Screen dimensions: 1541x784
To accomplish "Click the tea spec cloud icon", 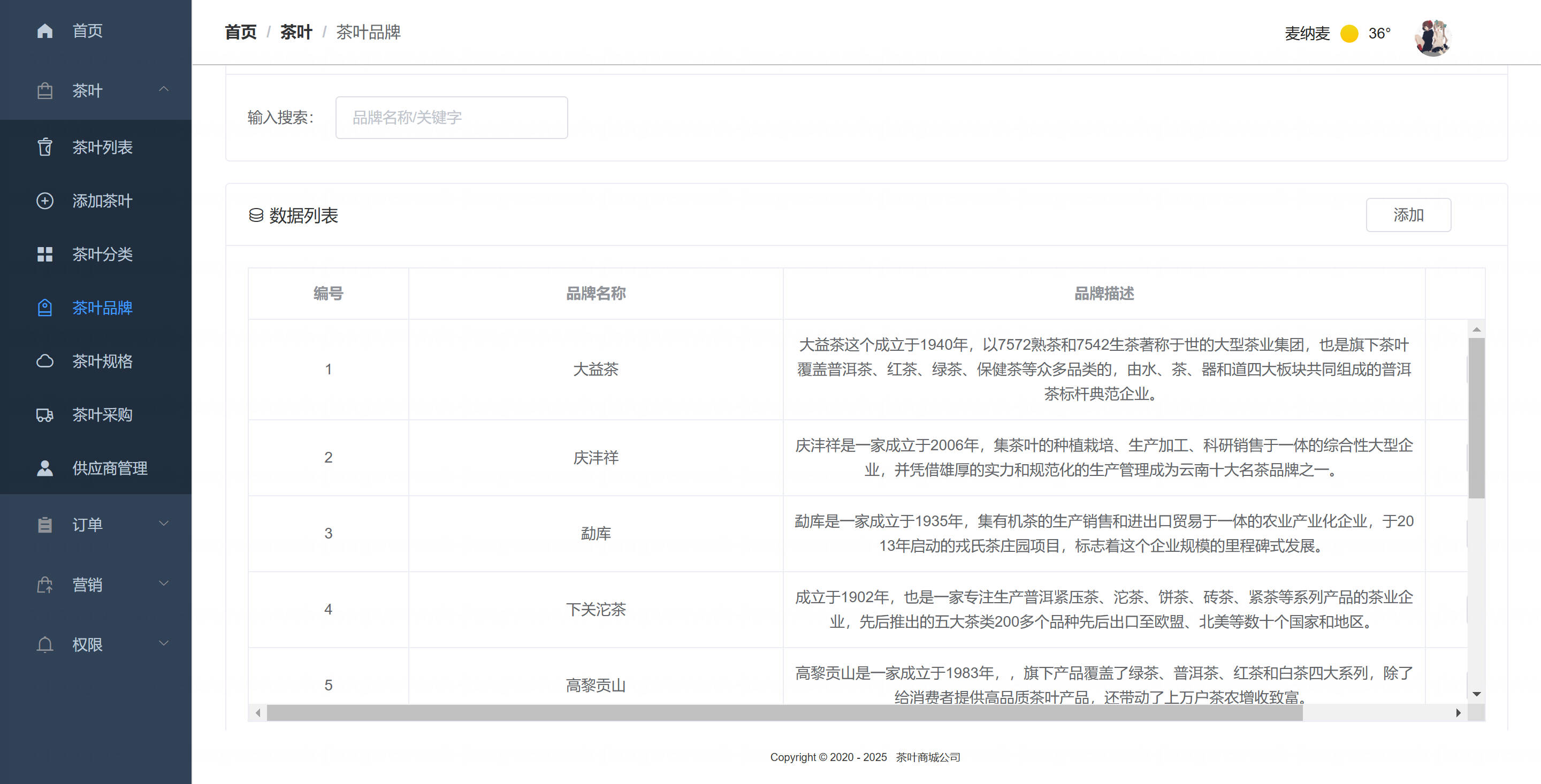I will coord(45,361).
